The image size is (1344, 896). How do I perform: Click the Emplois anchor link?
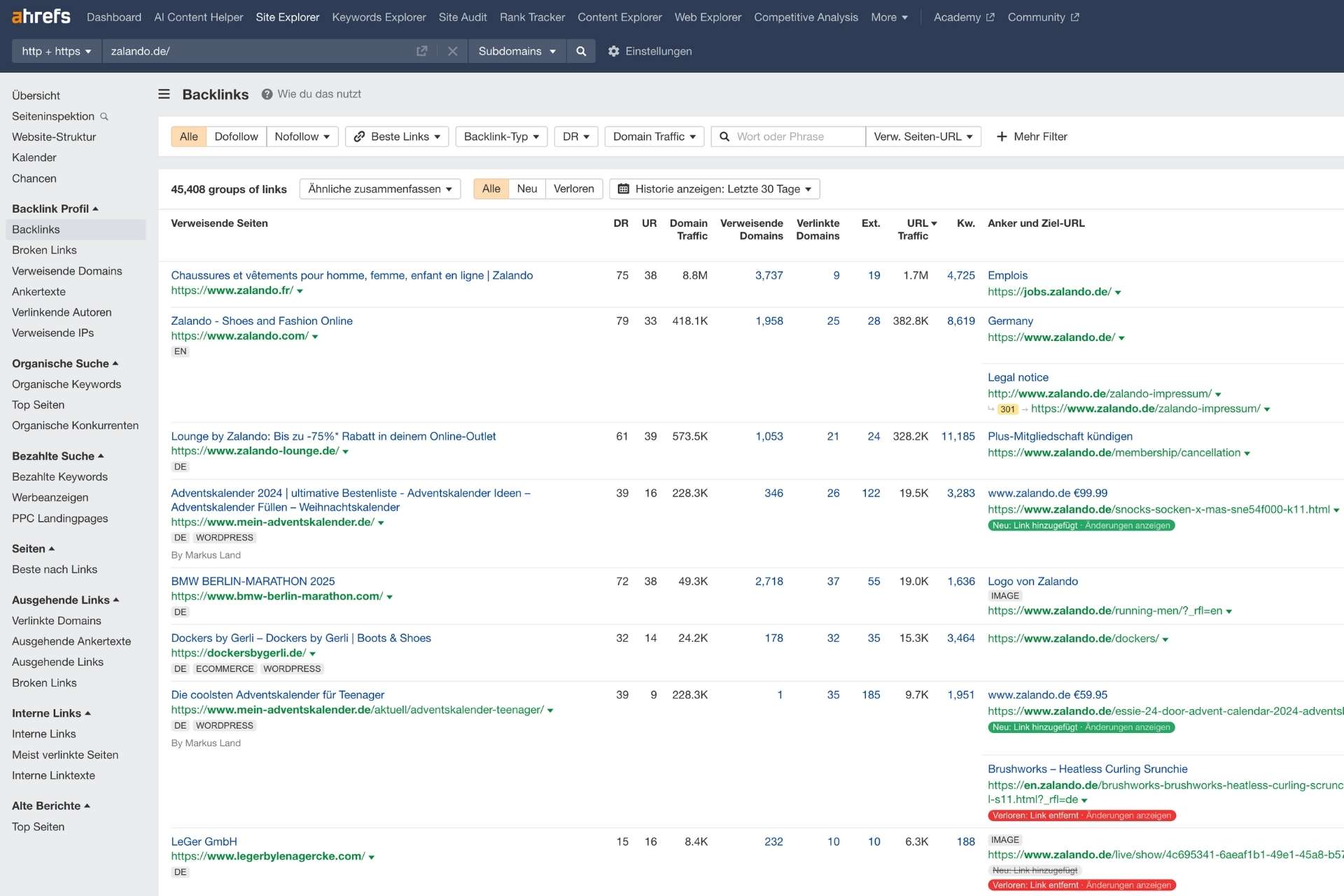[1007, 275]
